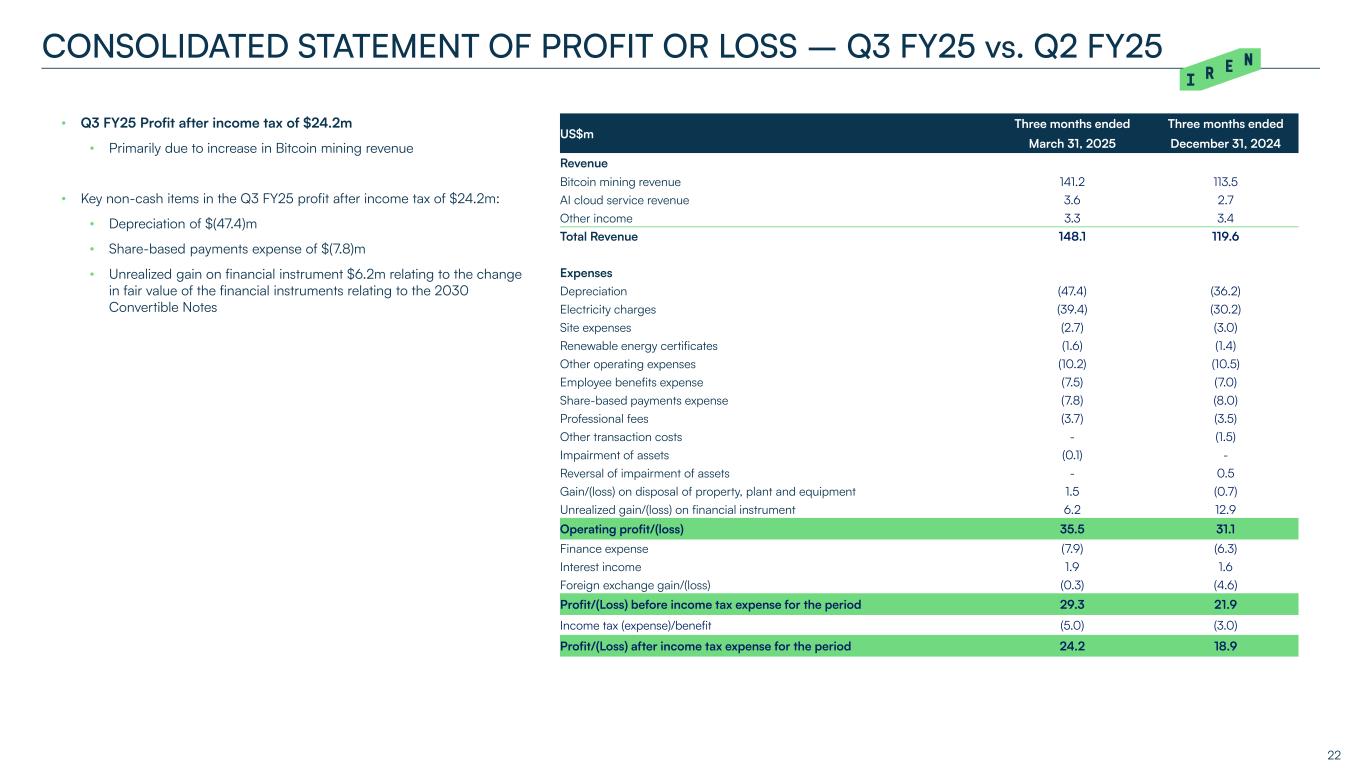Click the AI cloud service revenue label

click(x=624, y=200)
